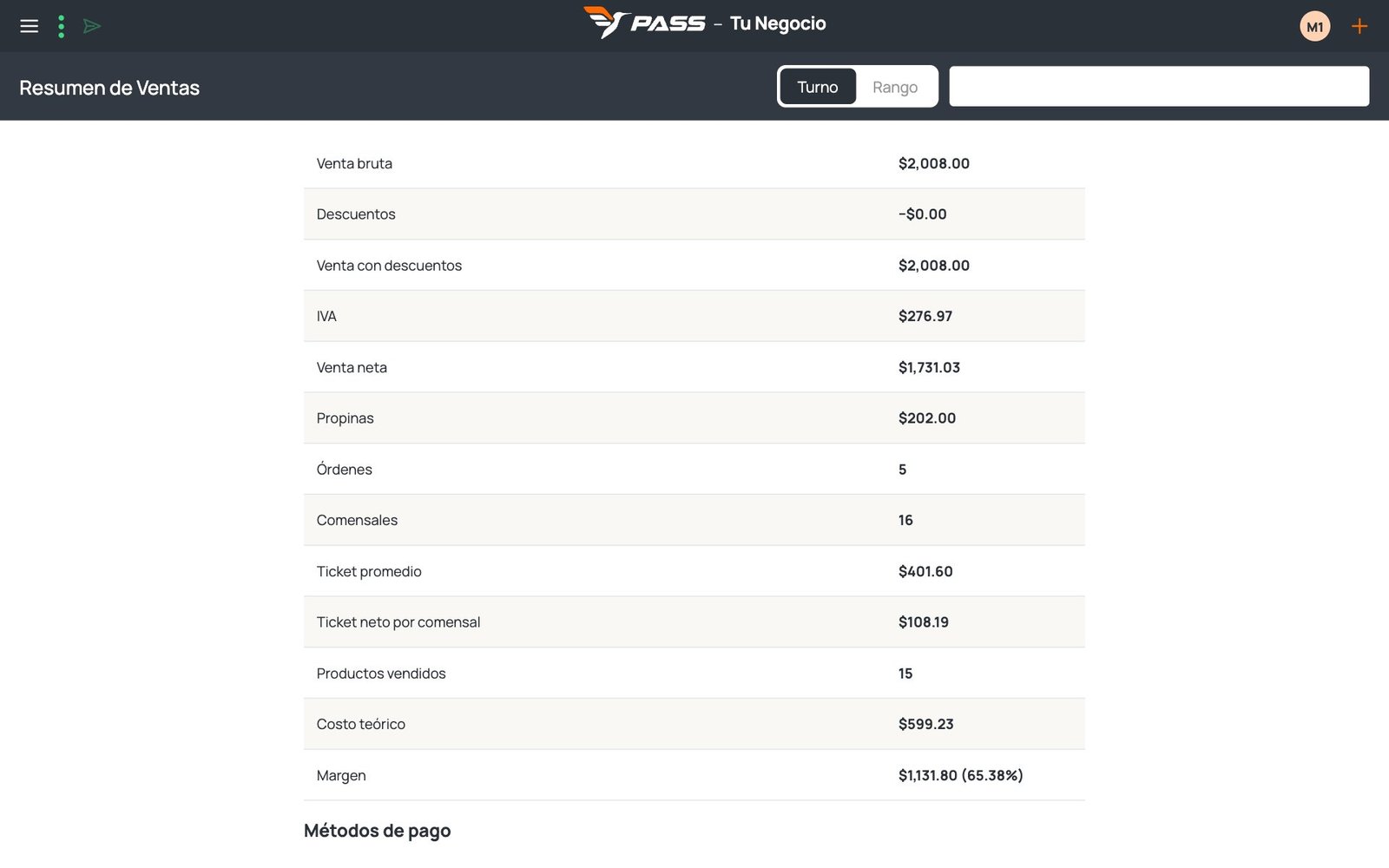
Task: Switch to the Turno view
Action: (x=818, y=87)
